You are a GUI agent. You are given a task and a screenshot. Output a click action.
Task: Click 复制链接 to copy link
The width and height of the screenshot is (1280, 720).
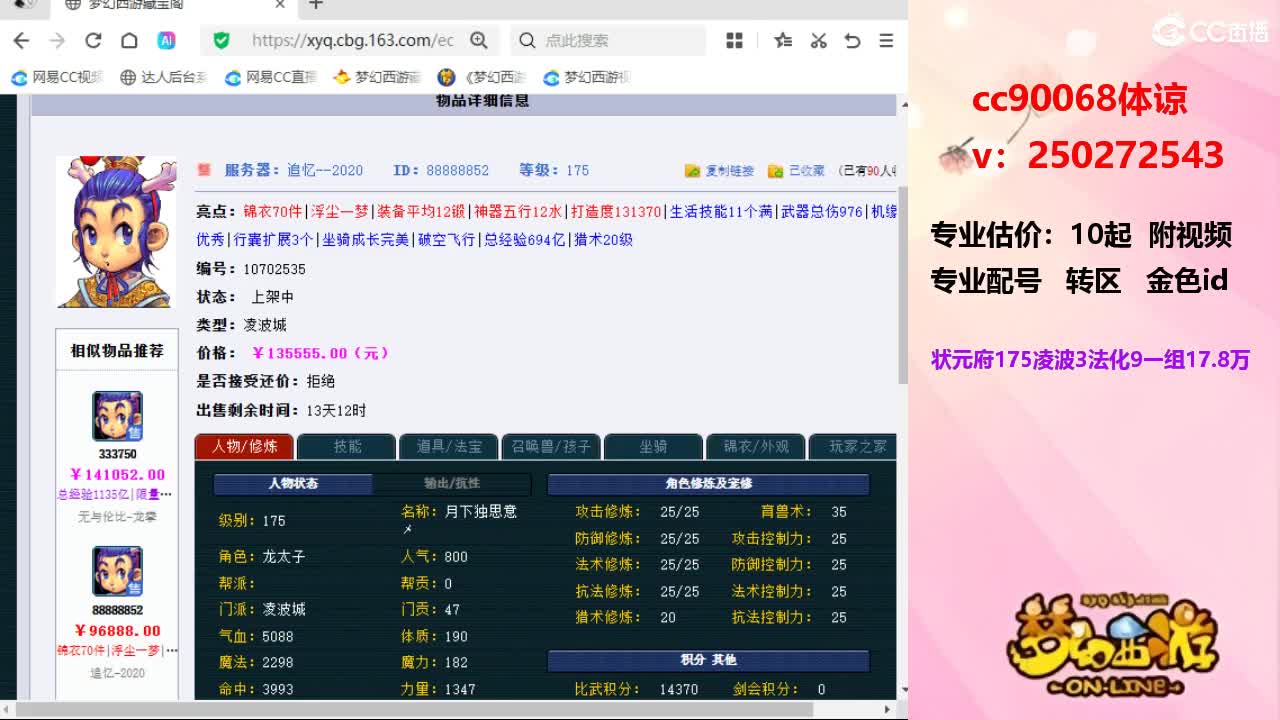(720, 171)
